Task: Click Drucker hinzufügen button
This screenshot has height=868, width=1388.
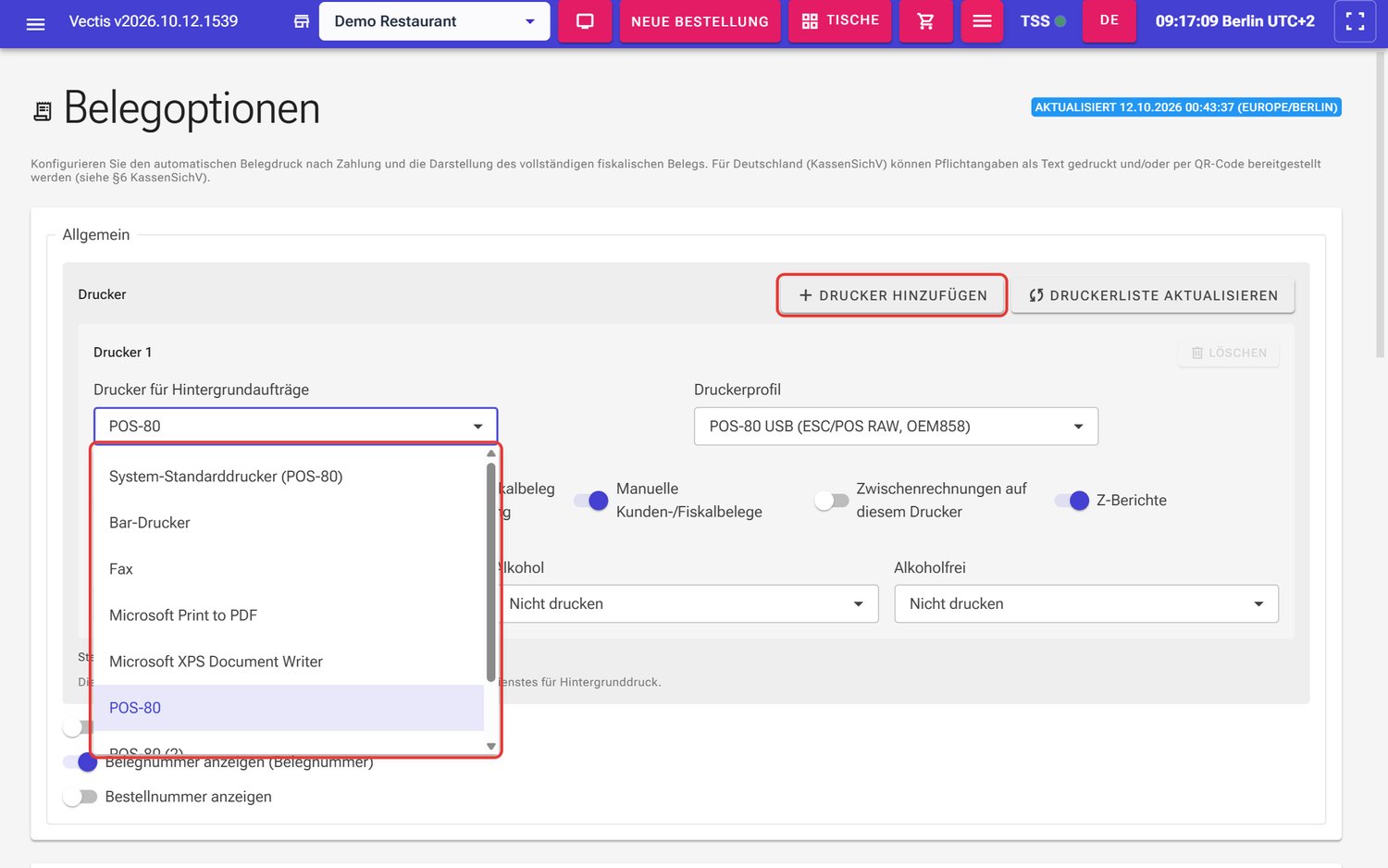Action: [892, 295]
